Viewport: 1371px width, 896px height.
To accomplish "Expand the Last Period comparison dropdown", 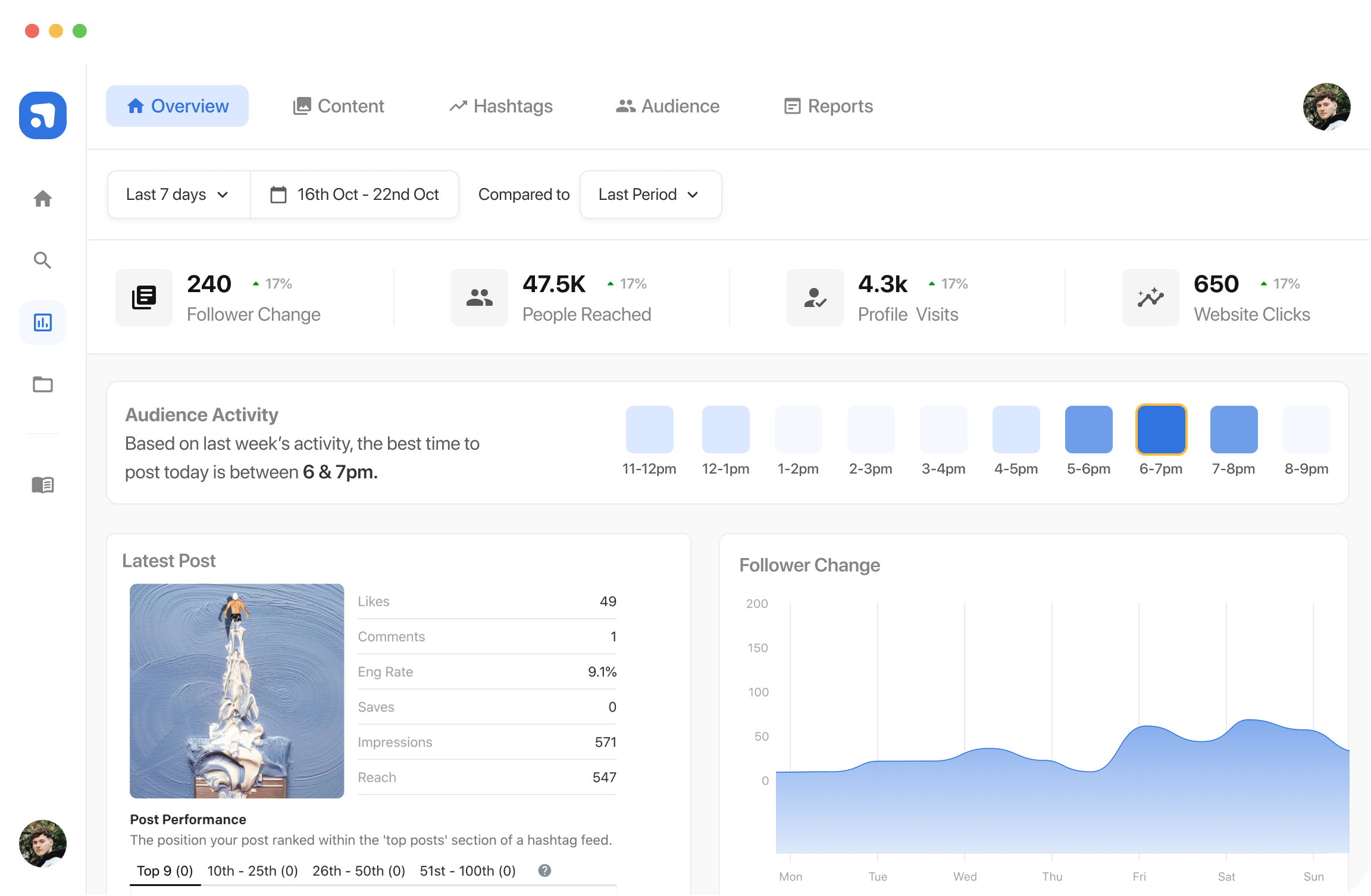I will pyautogui.click(x=650, y=194).
